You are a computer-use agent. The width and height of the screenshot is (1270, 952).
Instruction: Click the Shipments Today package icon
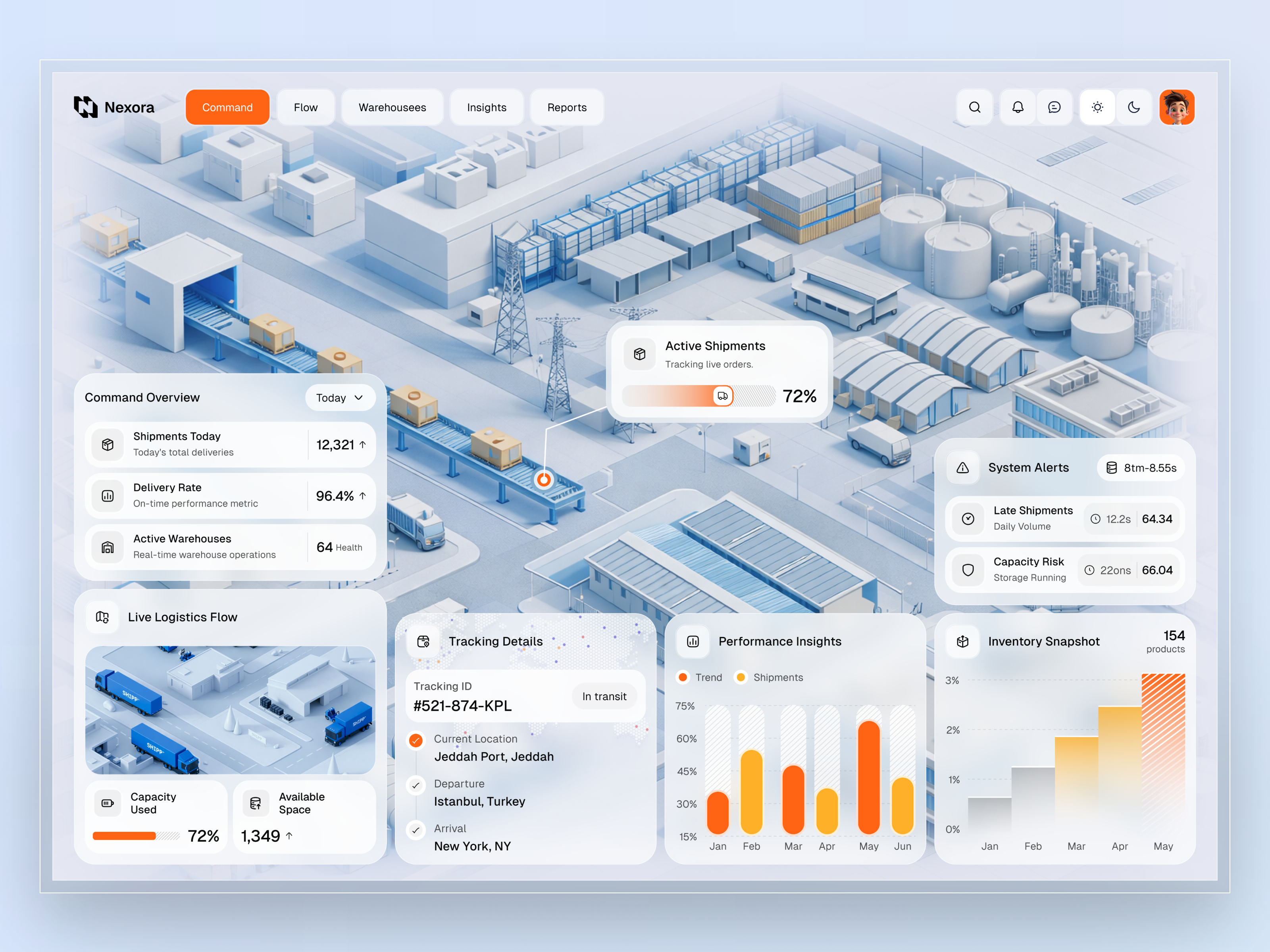click(x=108, y=444)
